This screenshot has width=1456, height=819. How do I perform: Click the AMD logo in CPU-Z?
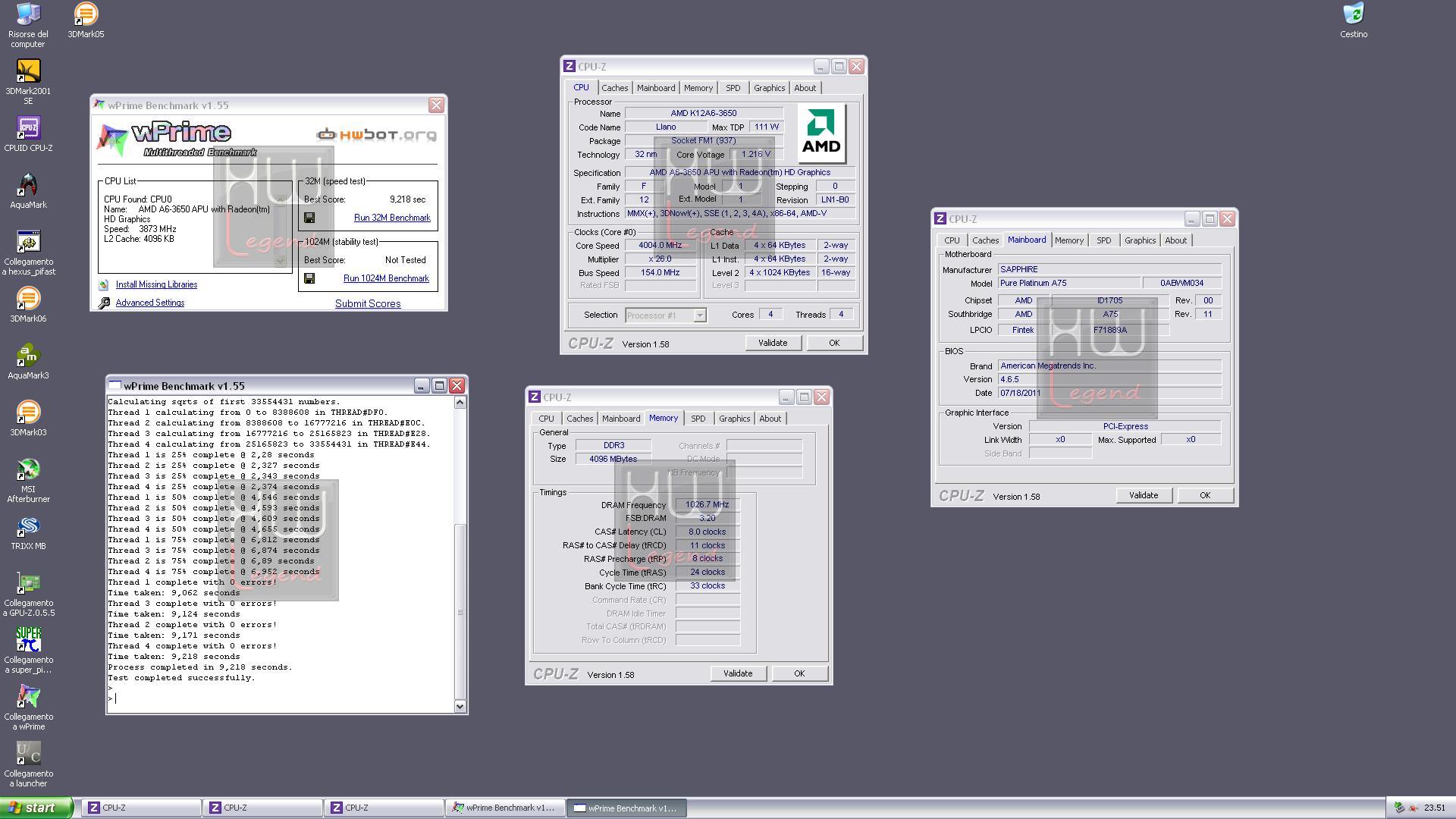pos(821,133)
